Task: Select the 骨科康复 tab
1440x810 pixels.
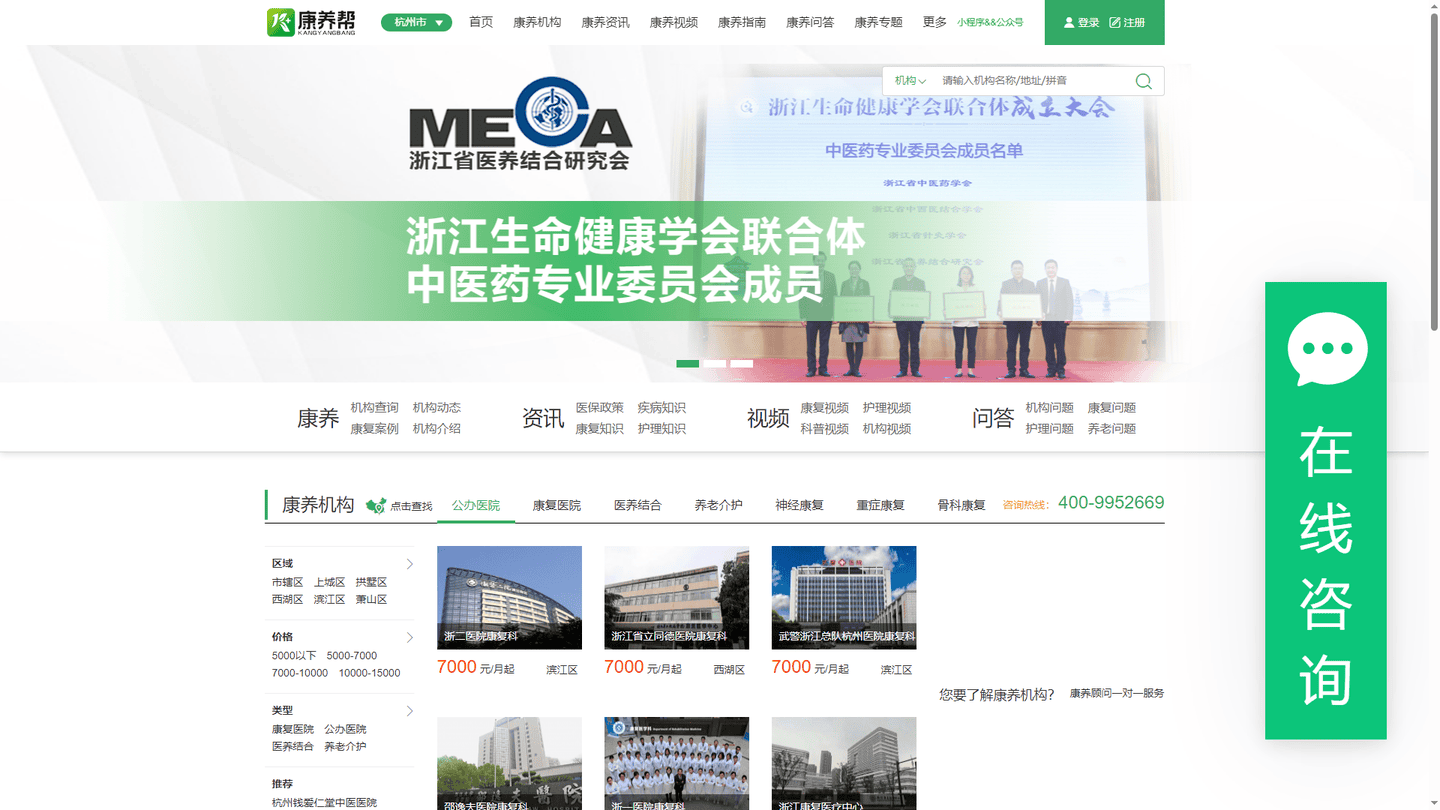Action: coord(961,505)
